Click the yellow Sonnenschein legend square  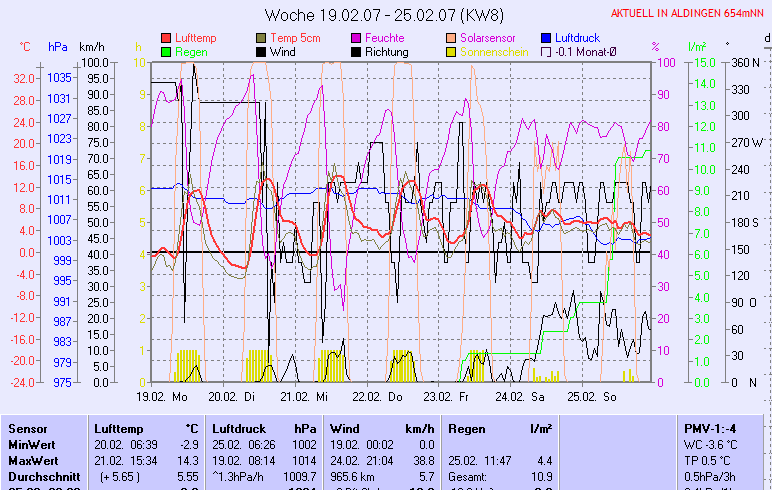pyautogui.click(x=451, y=52)
